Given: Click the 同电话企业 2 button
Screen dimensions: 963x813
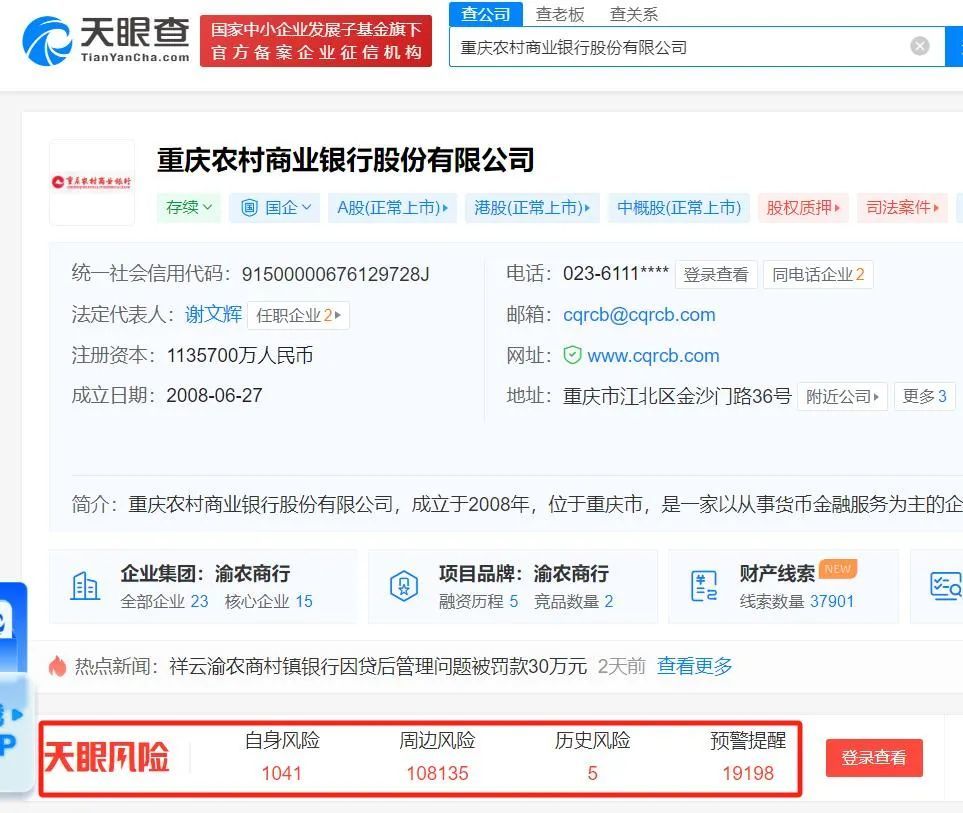Looking at the screenshot, I should click(x=818, y=274).
